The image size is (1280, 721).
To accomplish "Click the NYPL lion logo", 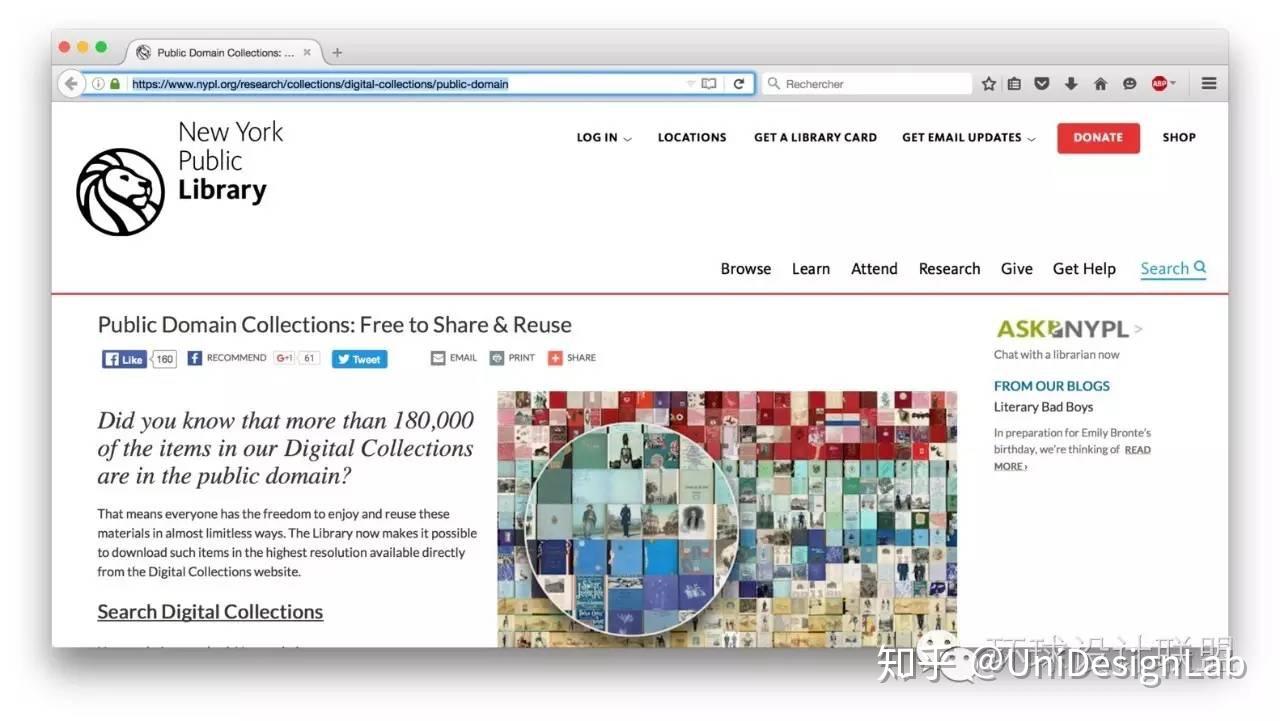I will tap(120, 192).
